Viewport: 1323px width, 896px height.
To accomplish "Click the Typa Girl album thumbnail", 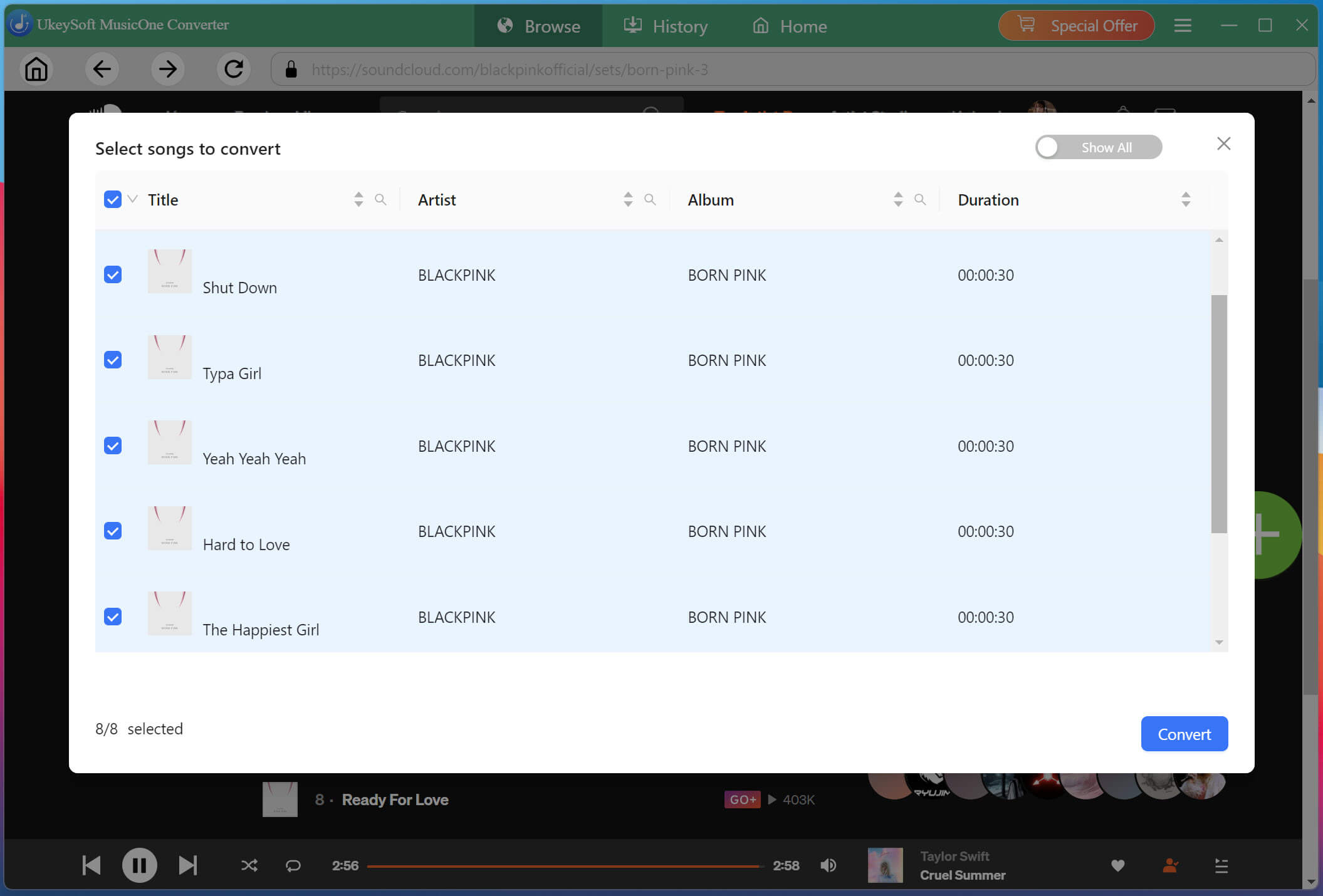I will tap(169, 357).
